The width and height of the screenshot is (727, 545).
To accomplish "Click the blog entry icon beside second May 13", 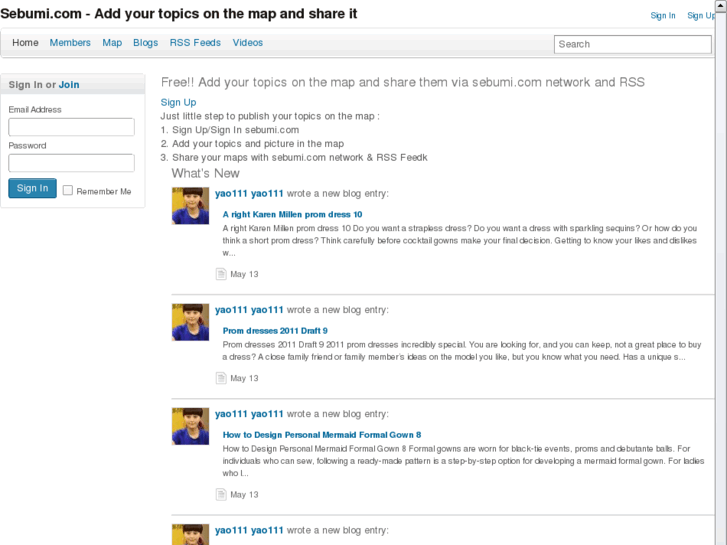I will click(x=222, y=378).
